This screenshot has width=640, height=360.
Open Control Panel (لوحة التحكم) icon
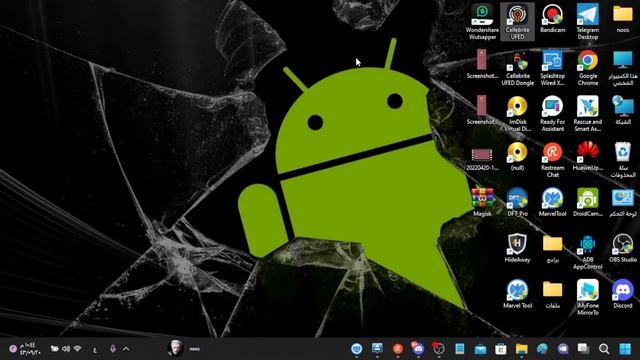622,202
